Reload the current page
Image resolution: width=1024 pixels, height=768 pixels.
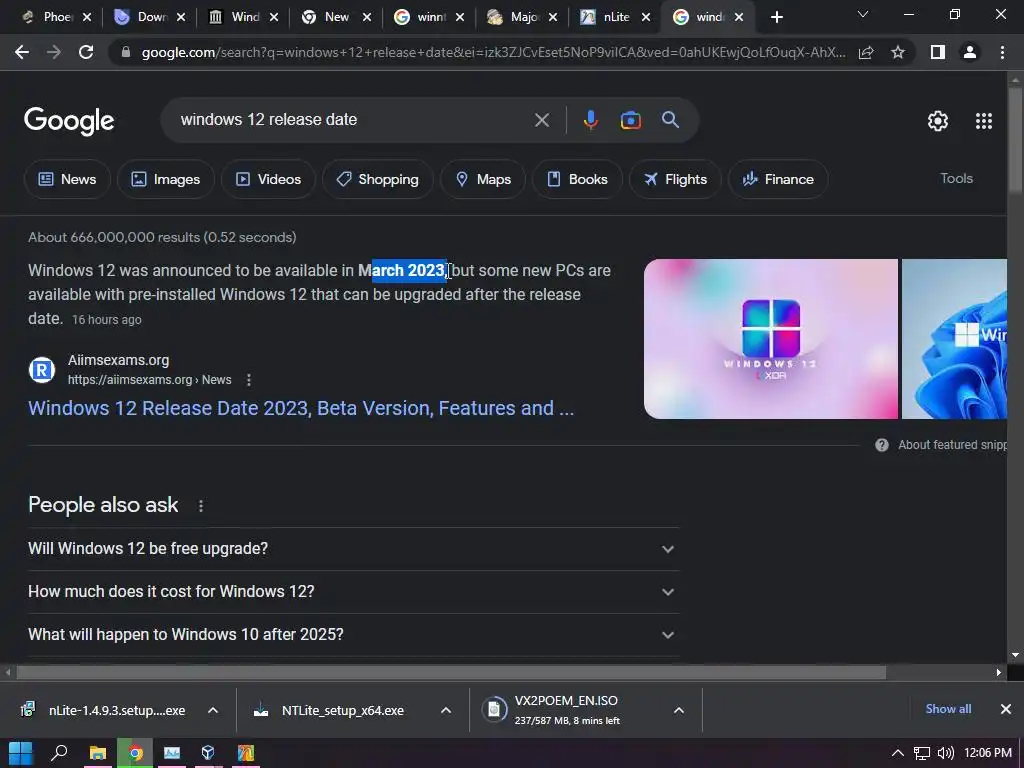click(x=86, y=52)
